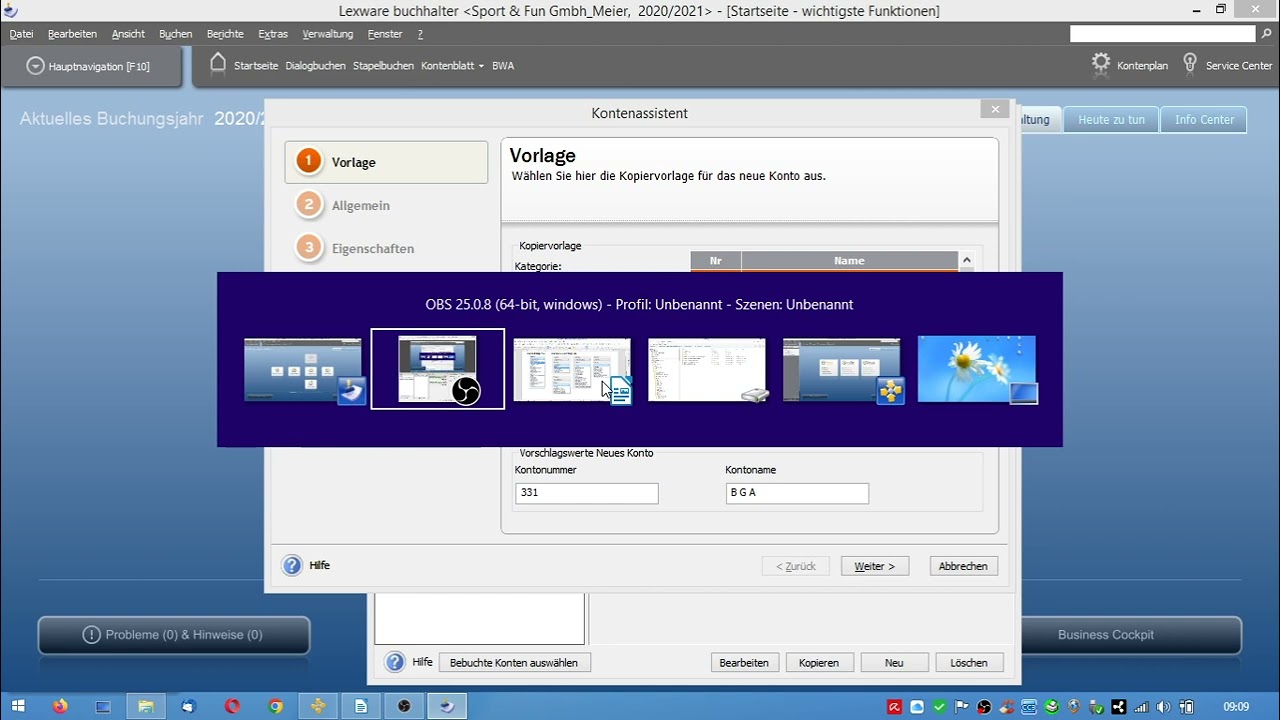1280x720 pixels.
Task: Open the Fenster menu
Action: (x=385, y=34)
